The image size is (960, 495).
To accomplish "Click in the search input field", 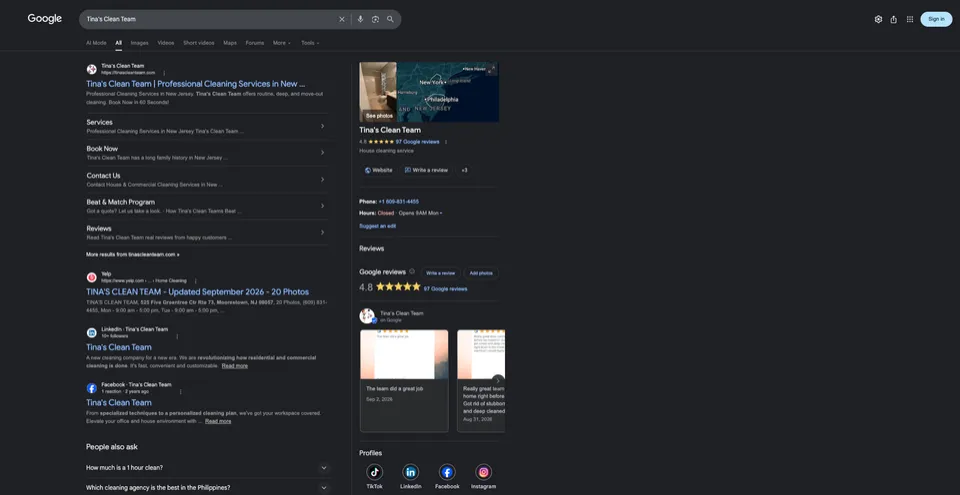I will point(208,20).
